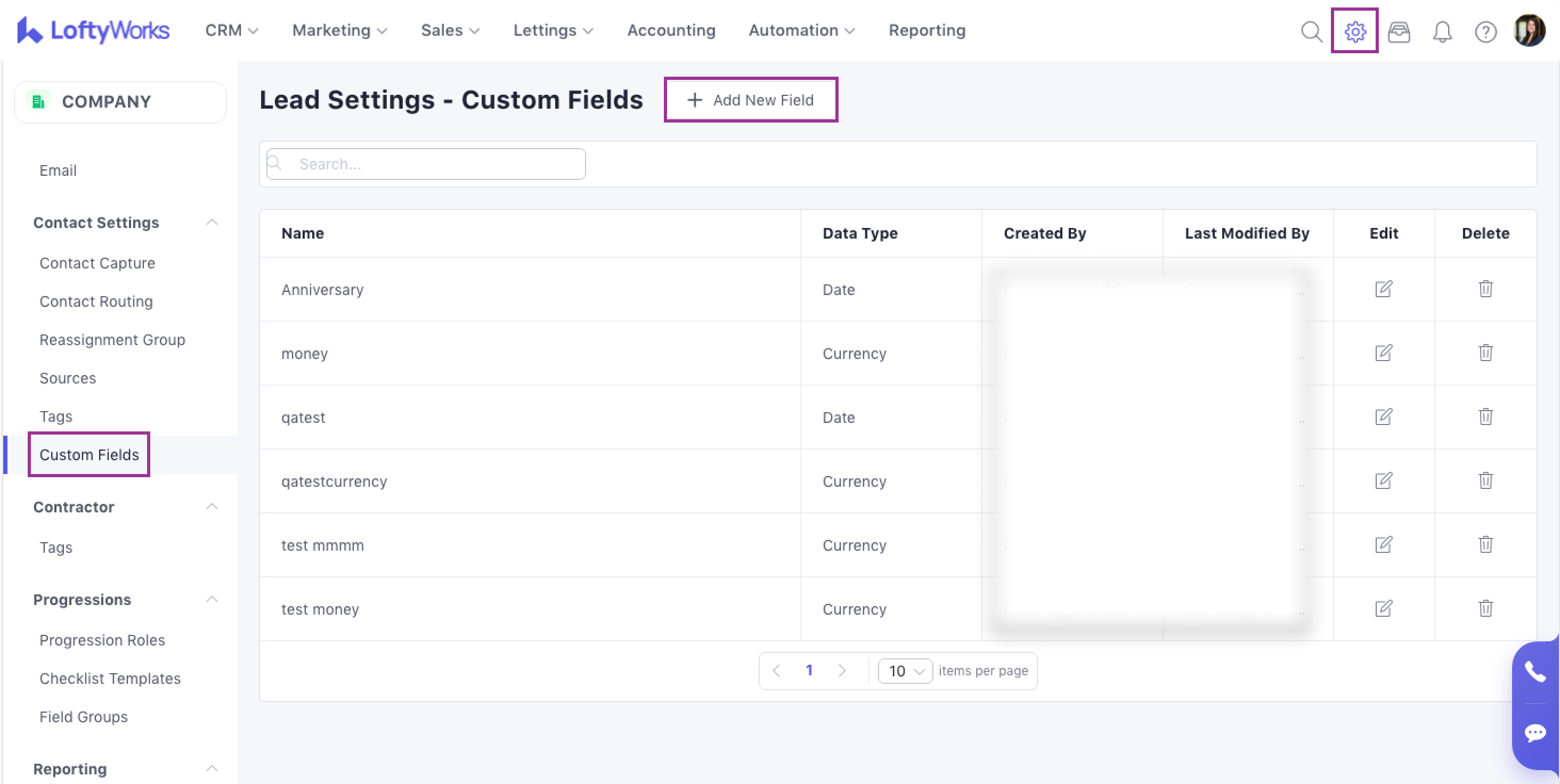Image resolution: width=1560 pixels, height=784 pixels.
Task: Delete the qatestcurrency field
Action: (x=1485, y=481)
